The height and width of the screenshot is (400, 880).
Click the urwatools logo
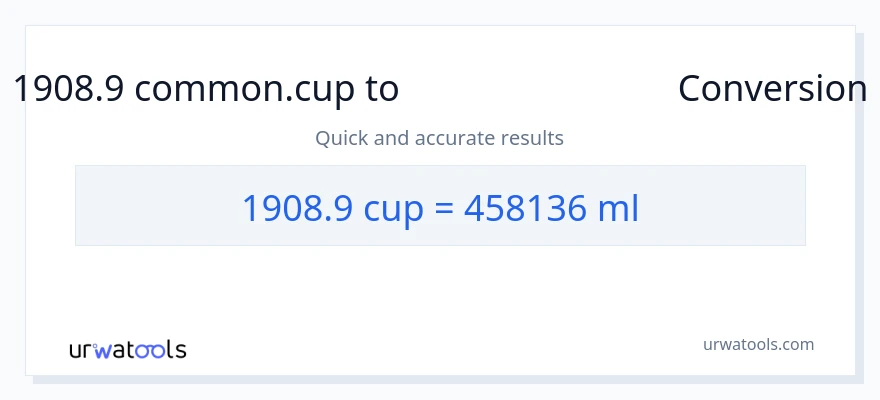[127, 350]
